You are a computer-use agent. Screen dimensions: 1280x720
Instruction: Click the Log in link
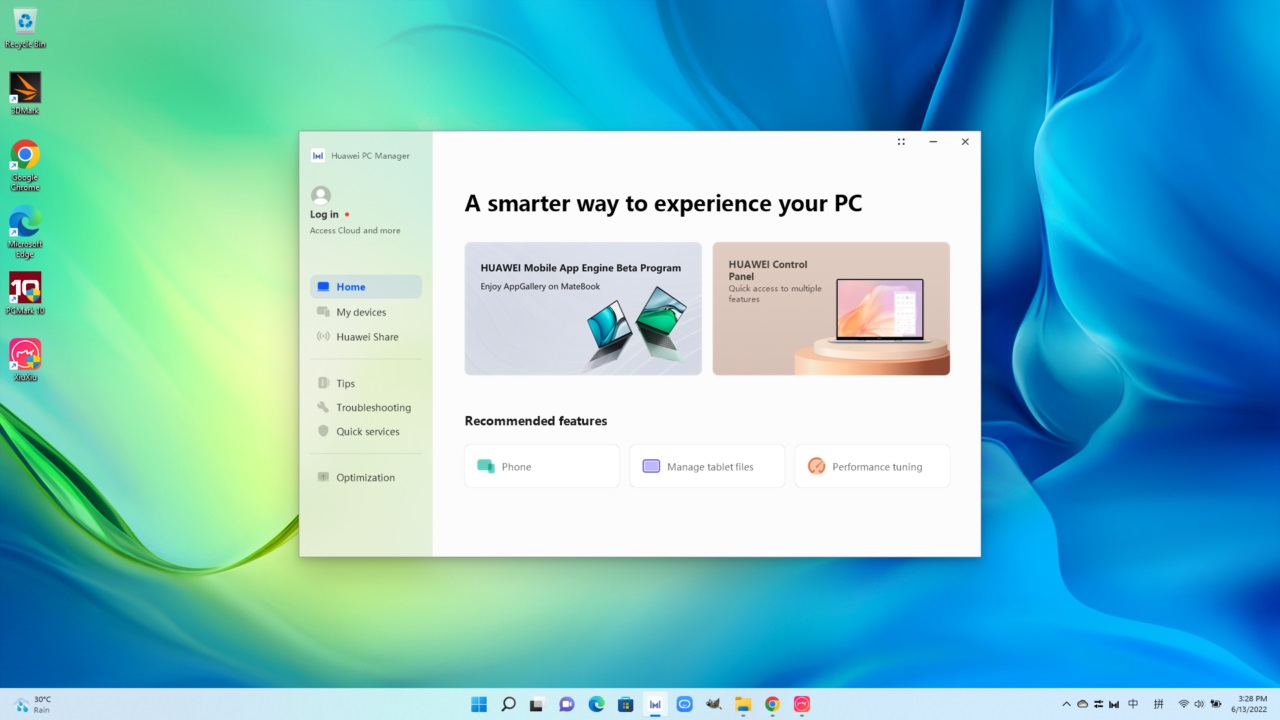pos(324,214)
